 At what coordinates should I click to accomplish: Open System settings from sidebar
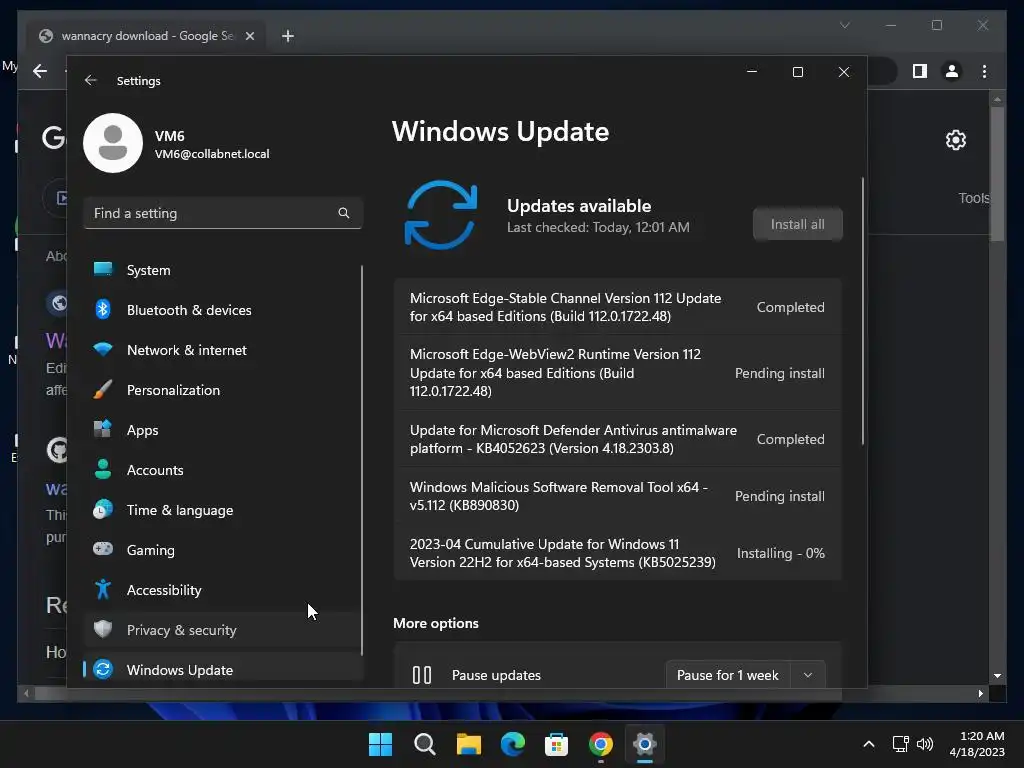click(x=222, y=270)
